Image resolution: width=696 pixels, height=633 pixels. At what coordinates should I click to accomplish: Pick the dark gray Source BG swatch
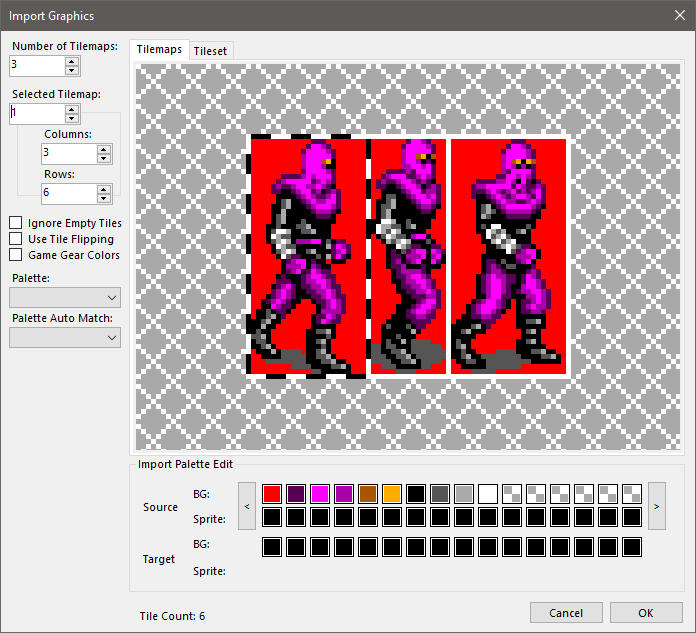click(x=440, y=494)
